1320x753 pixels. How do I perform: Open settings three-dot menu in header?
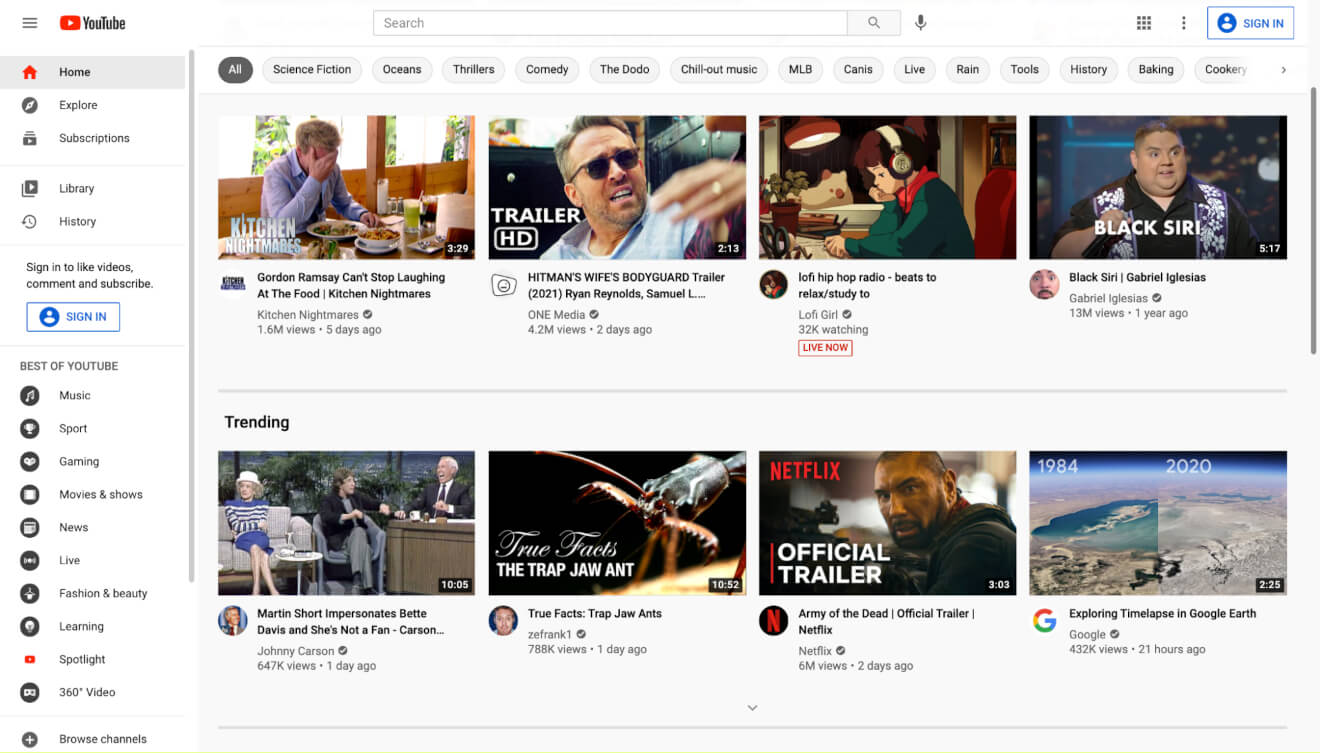pos(1184,23)
